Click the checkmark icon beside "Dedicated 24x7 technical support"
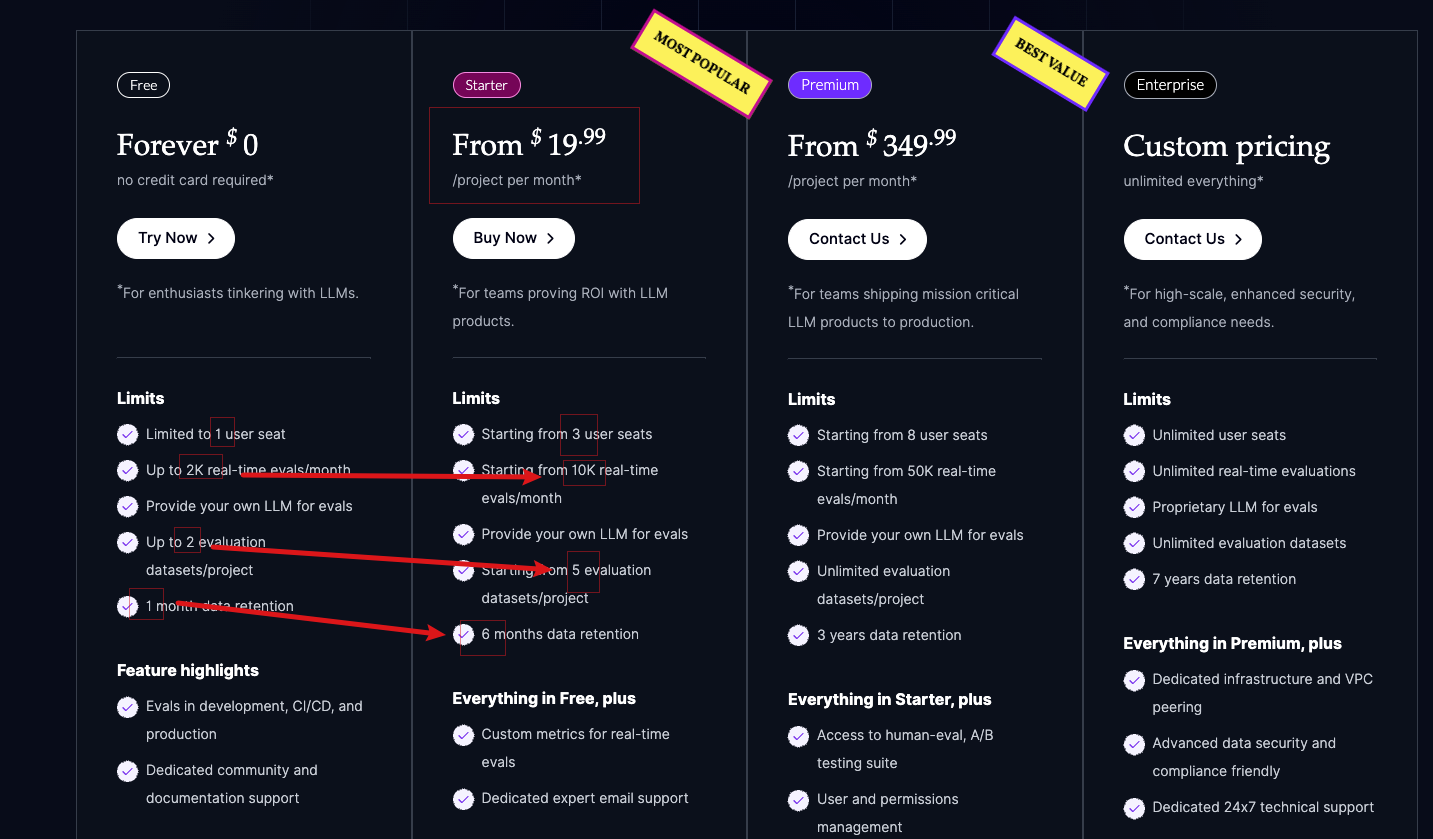 1134,807
